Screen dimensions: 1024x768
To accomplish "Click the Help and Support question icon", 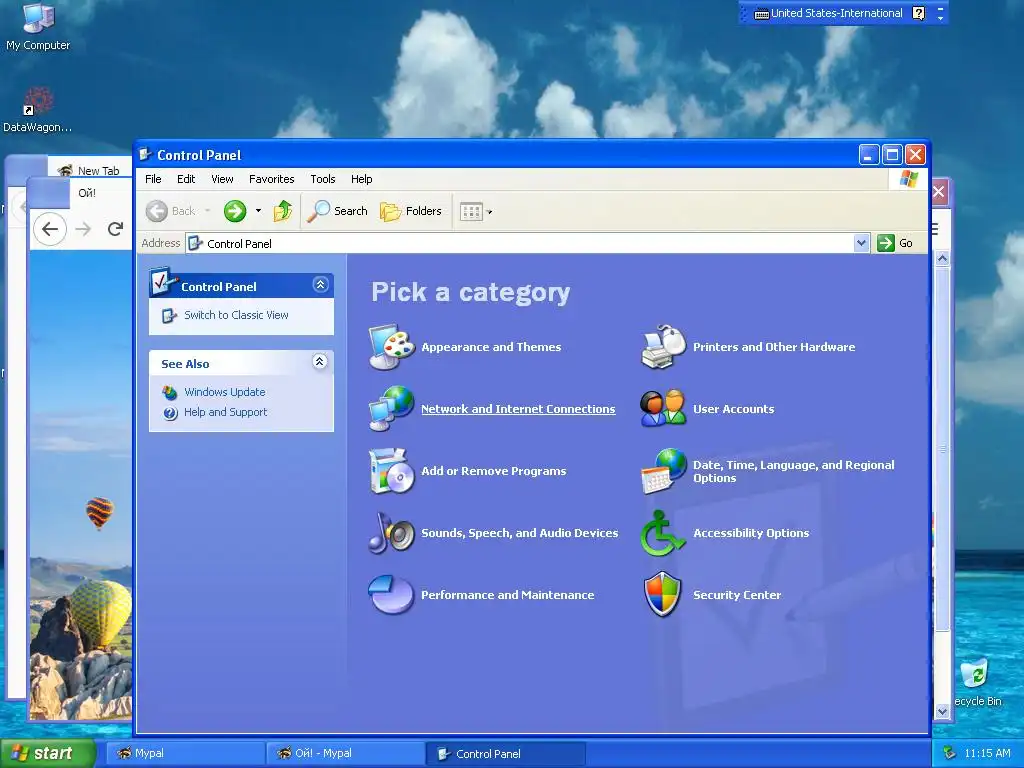I will point(170,413).
